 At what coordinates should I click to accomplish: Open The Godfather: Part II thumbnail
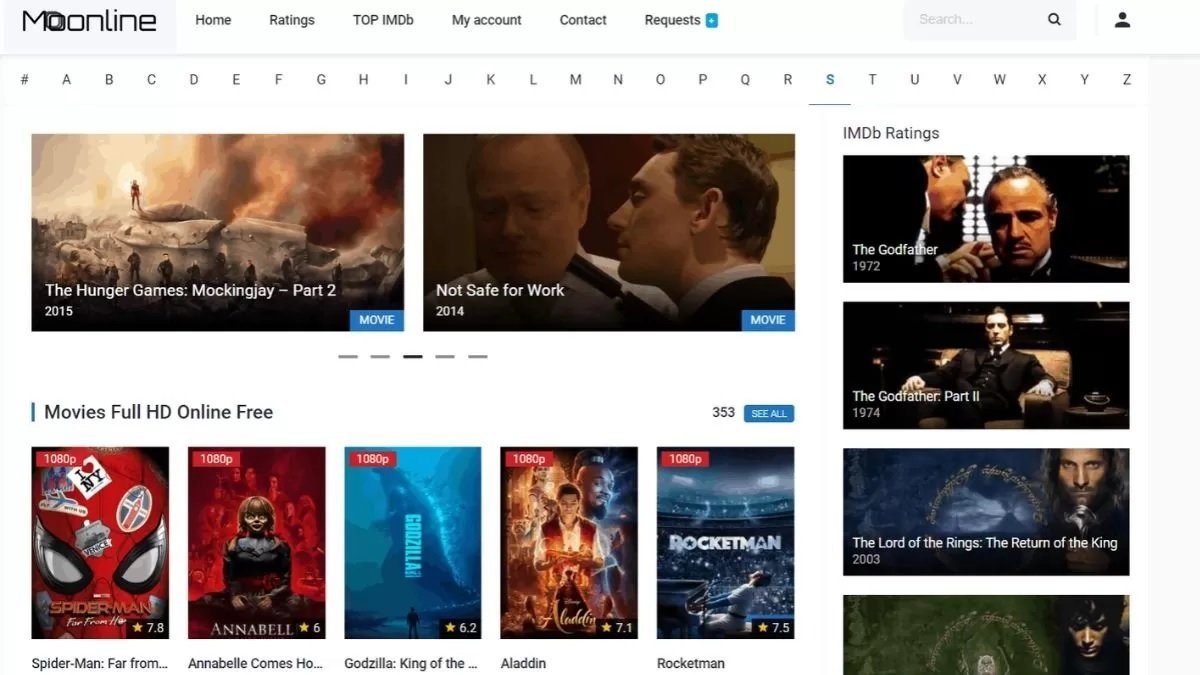[986, 365]
